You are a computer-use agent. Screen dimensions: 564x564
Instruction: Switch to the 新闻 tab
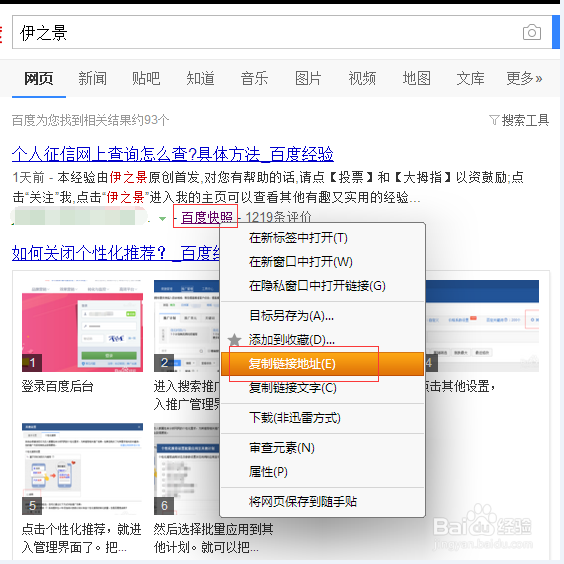tap(92, 78)
